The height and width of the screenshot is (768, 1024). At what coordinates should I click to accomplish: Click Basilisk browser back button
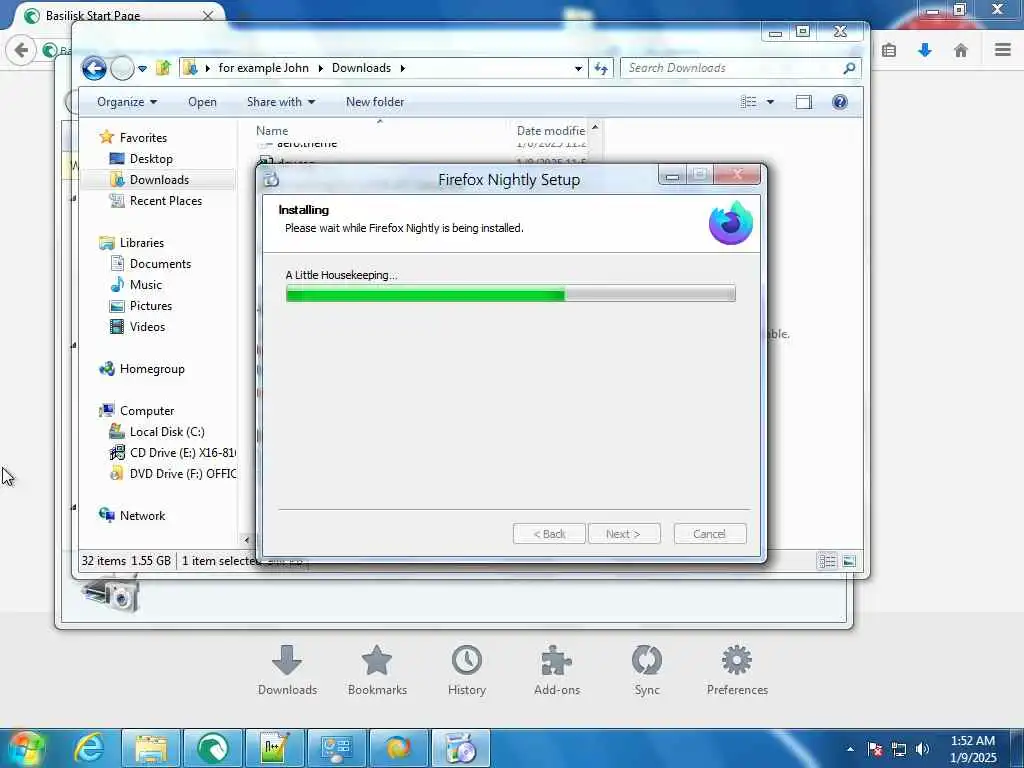pyautogui.click(x=21, y=50)
